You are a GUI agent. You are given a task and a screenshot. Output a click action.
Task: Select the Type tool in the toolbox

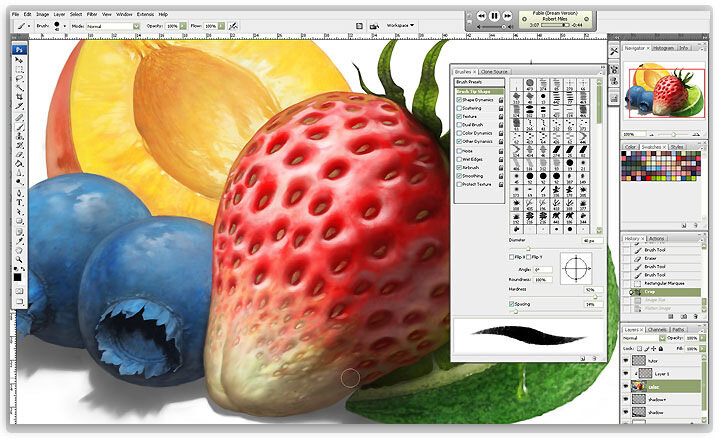[19, 203]
